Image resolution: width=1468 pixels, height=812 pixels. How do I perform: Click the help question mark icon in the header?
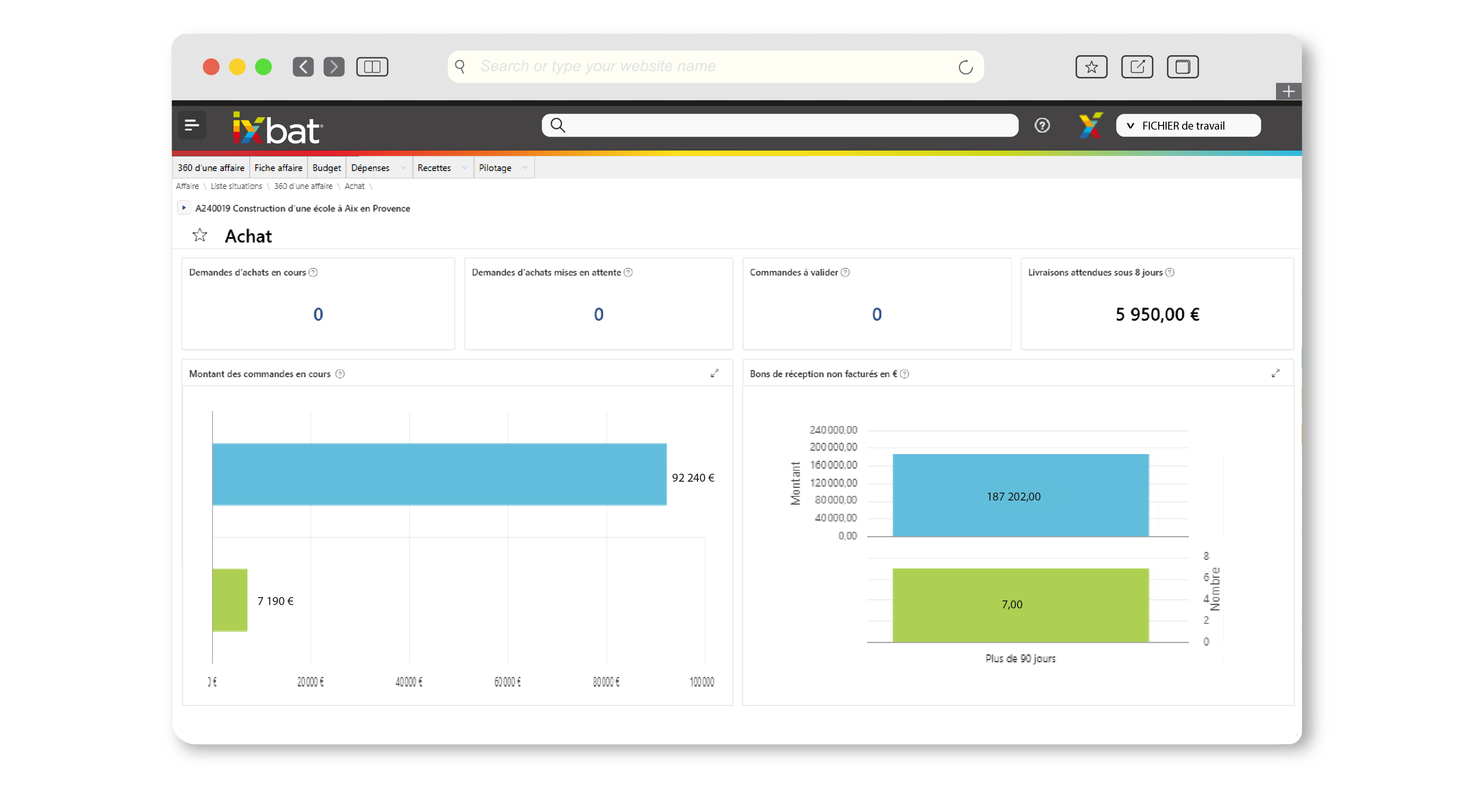click(1042, 125)
